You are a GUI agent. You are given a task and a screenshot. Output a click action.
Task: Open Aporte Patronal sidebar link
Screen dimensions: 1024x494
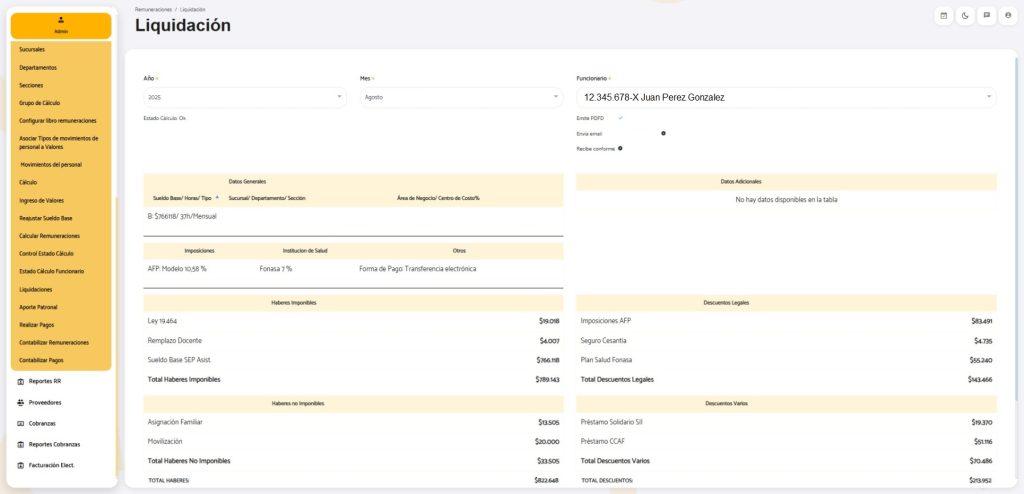(x=38, y=307)
